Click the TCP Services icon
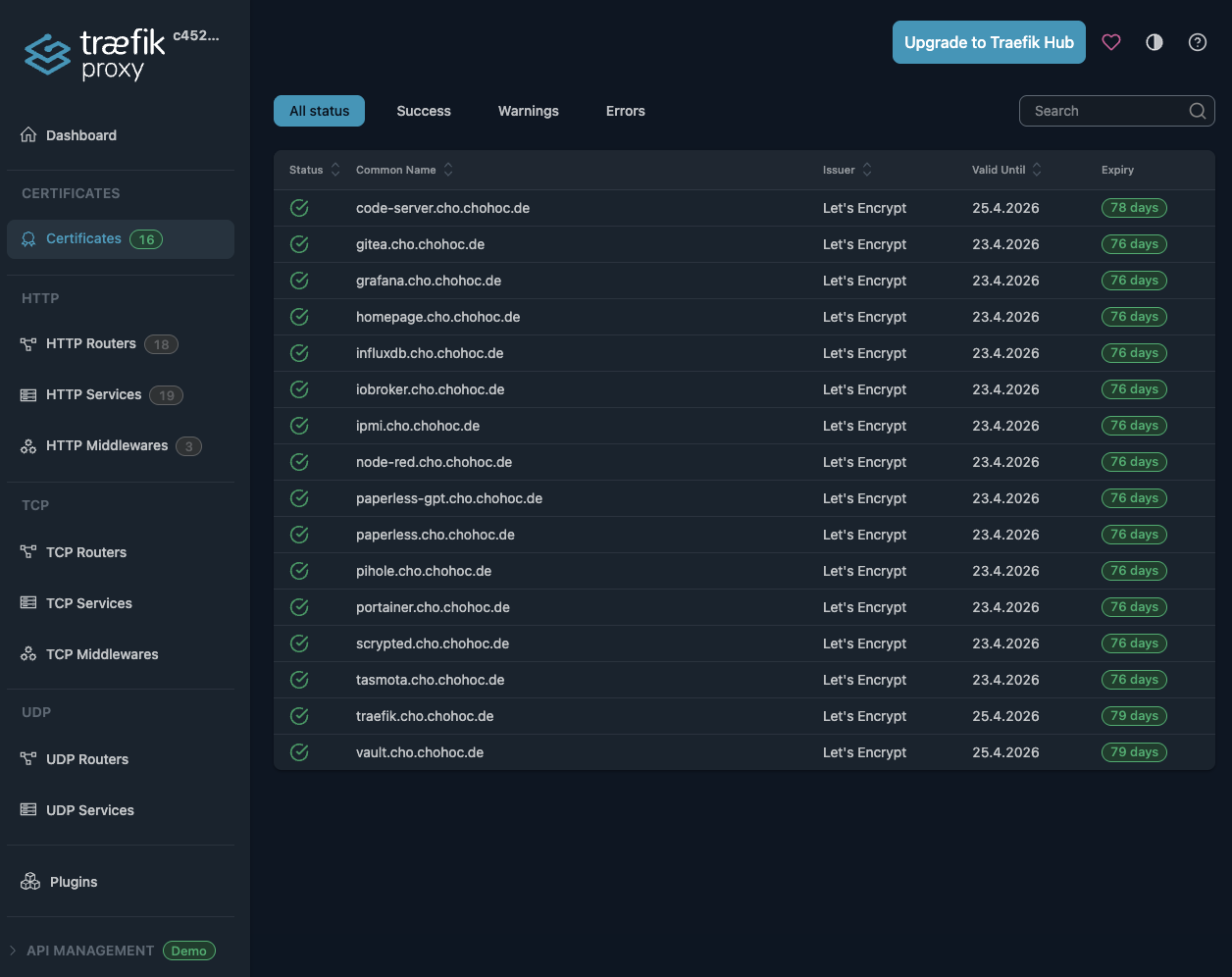The image size is (1232, 977). [x=28, y=603]
